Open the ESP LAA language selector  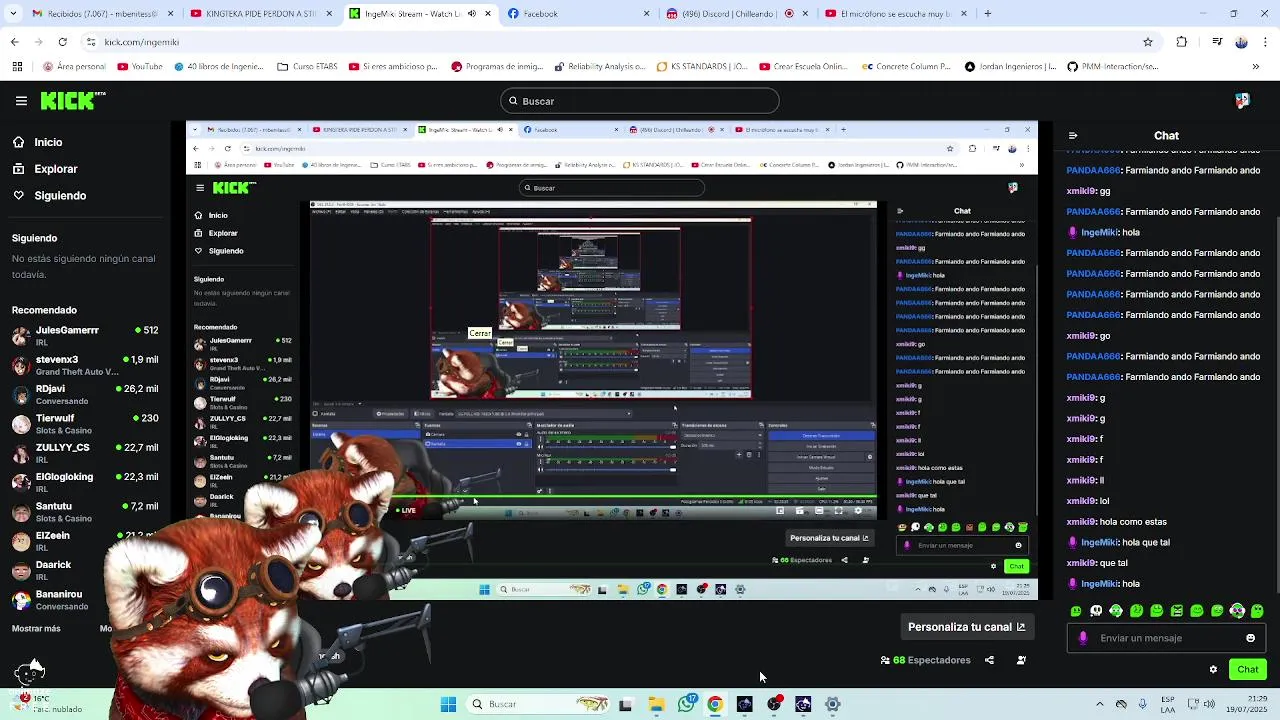click(1168, 704)
